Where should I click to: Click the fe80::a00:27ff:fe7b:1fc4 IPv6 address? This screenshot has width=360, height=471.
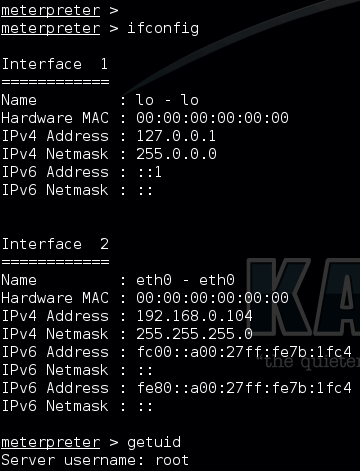pyautogui.click(x=244, y=388)
